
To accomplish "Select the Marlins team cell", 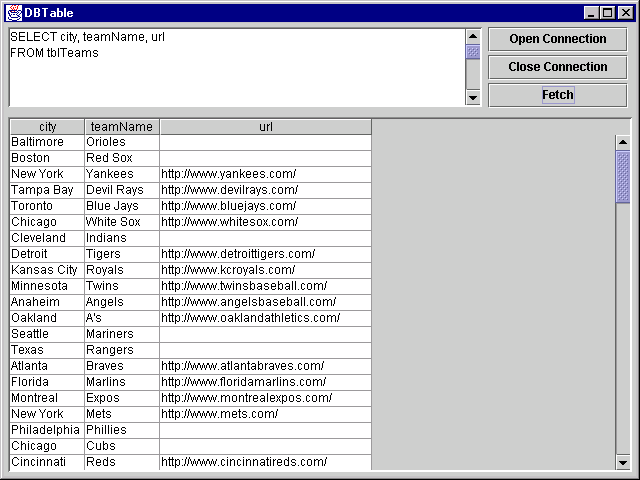I will [122, 382].
